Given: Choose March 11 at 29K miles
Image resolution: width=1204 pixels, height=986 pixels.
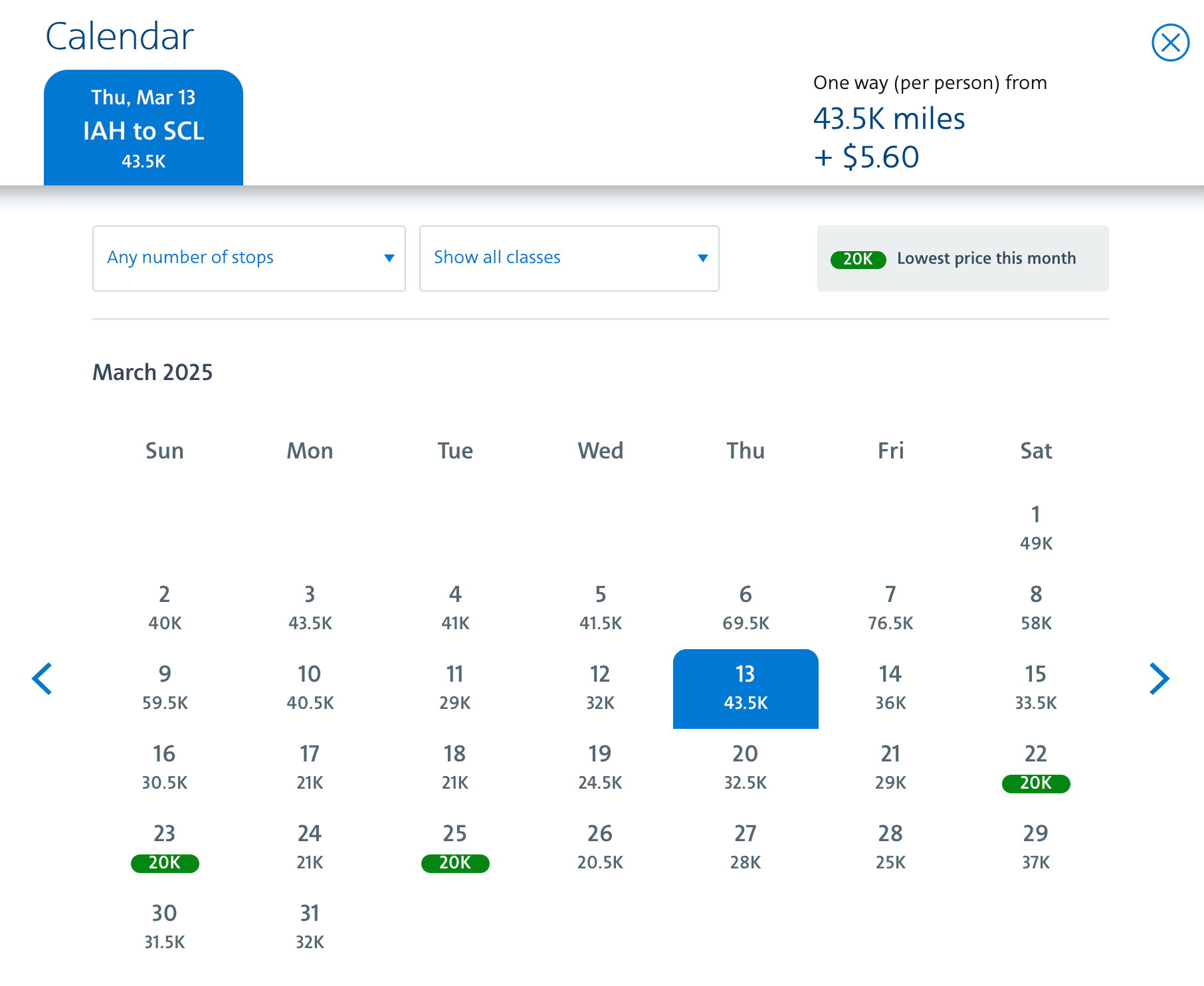Looking at the screenshot, I should [454, 686].
